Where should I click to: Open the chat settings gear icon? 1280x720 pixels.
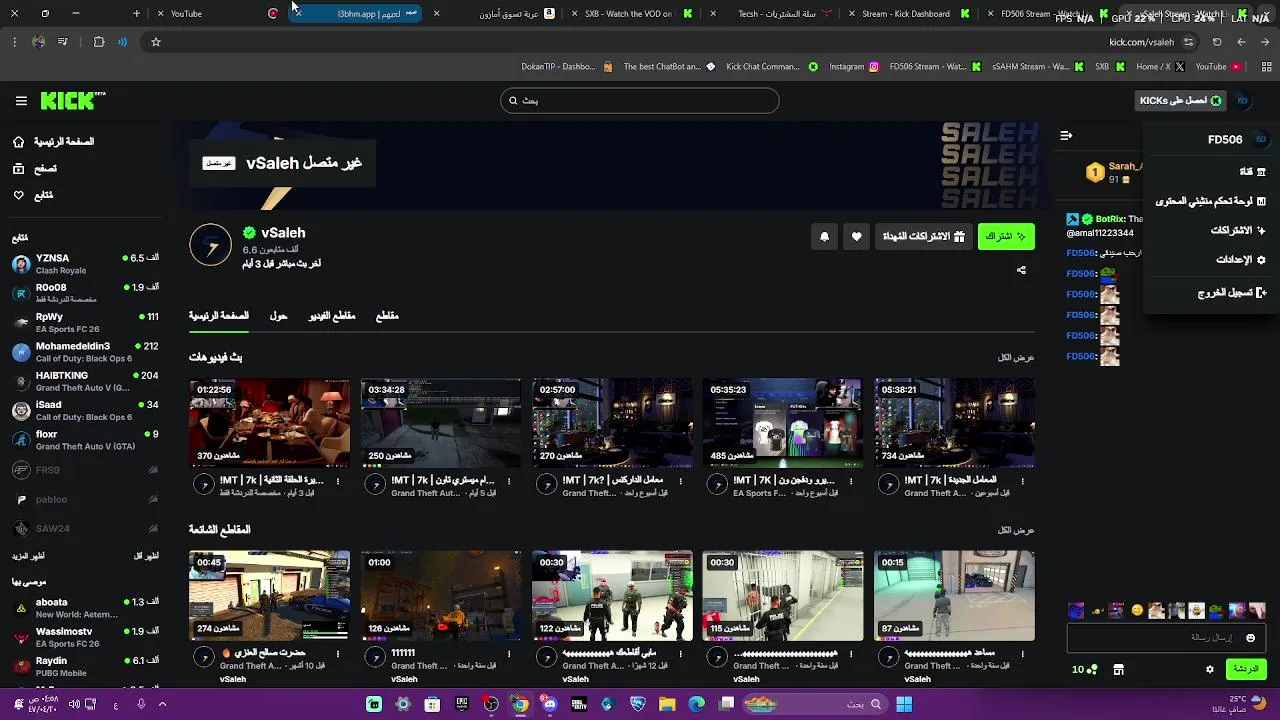coord(1210,669)
